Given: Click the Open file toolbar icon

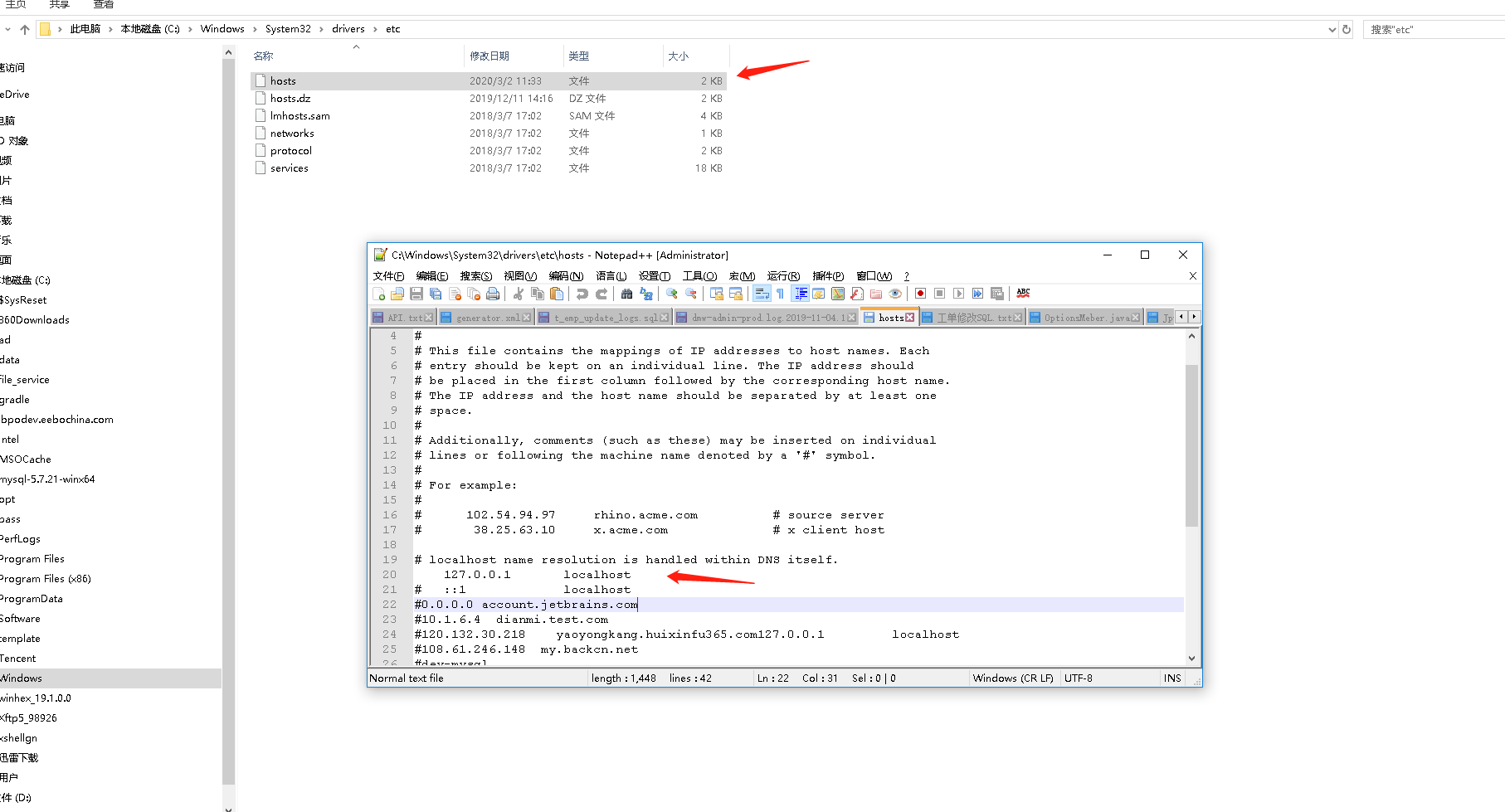Looking at the screenshot, I should click(397, 294).
